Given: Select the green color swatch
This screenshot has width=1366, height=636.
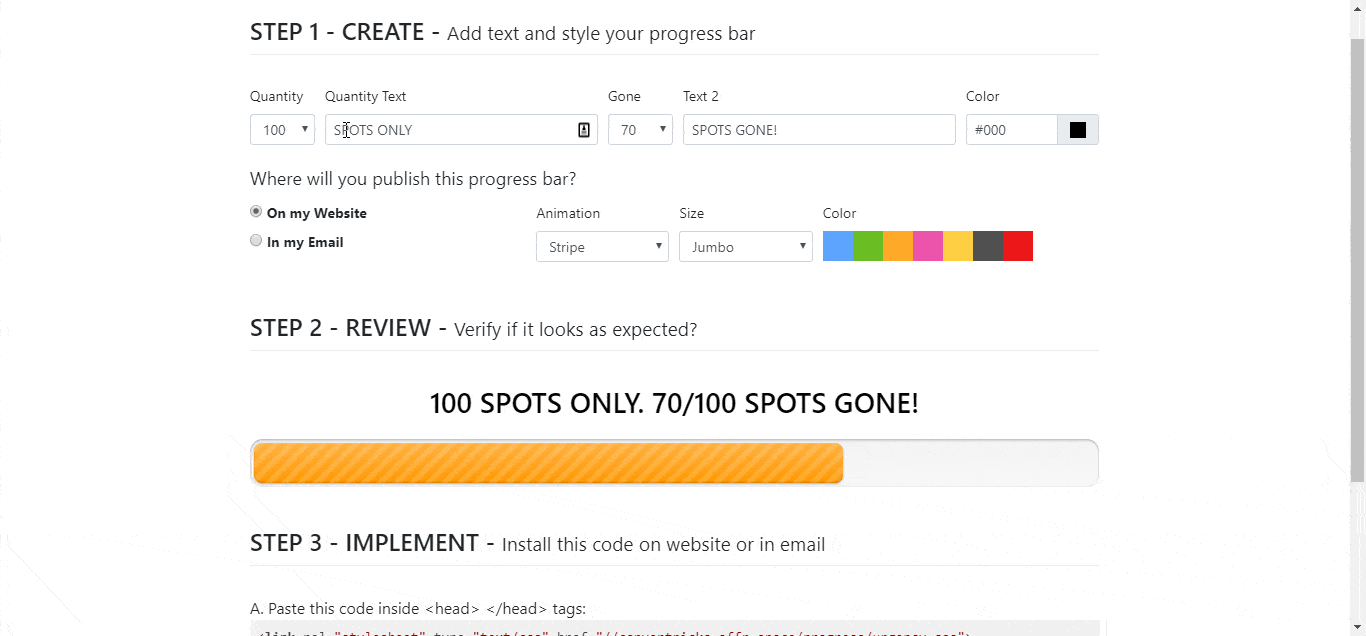Looking at the screenshot, I should pyautogui.click(x=868, y=246).
